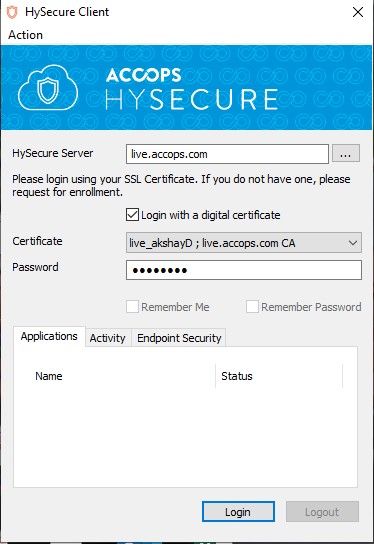Toggle Login with a digital certificate checkbox
The height and width of the screenshot is (544, 374).
click(x=133, y=215)
